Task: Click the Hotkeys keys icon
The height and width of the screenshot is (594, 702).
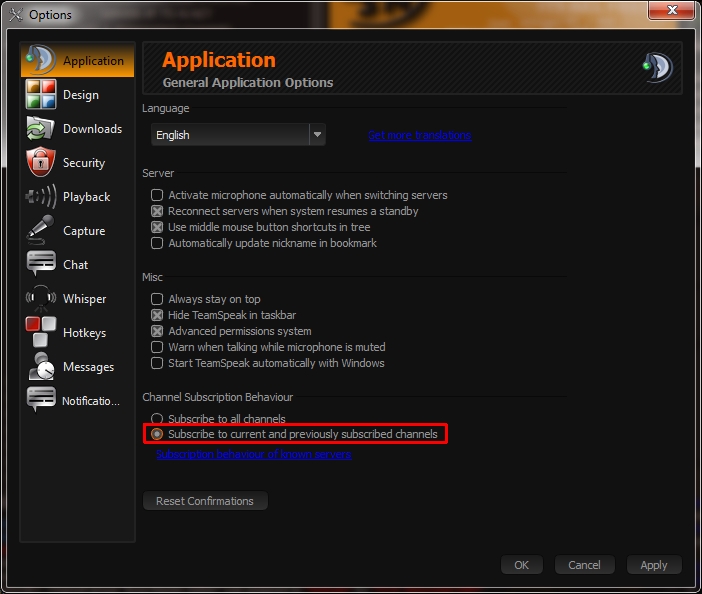Action: [x=40, y=332]
